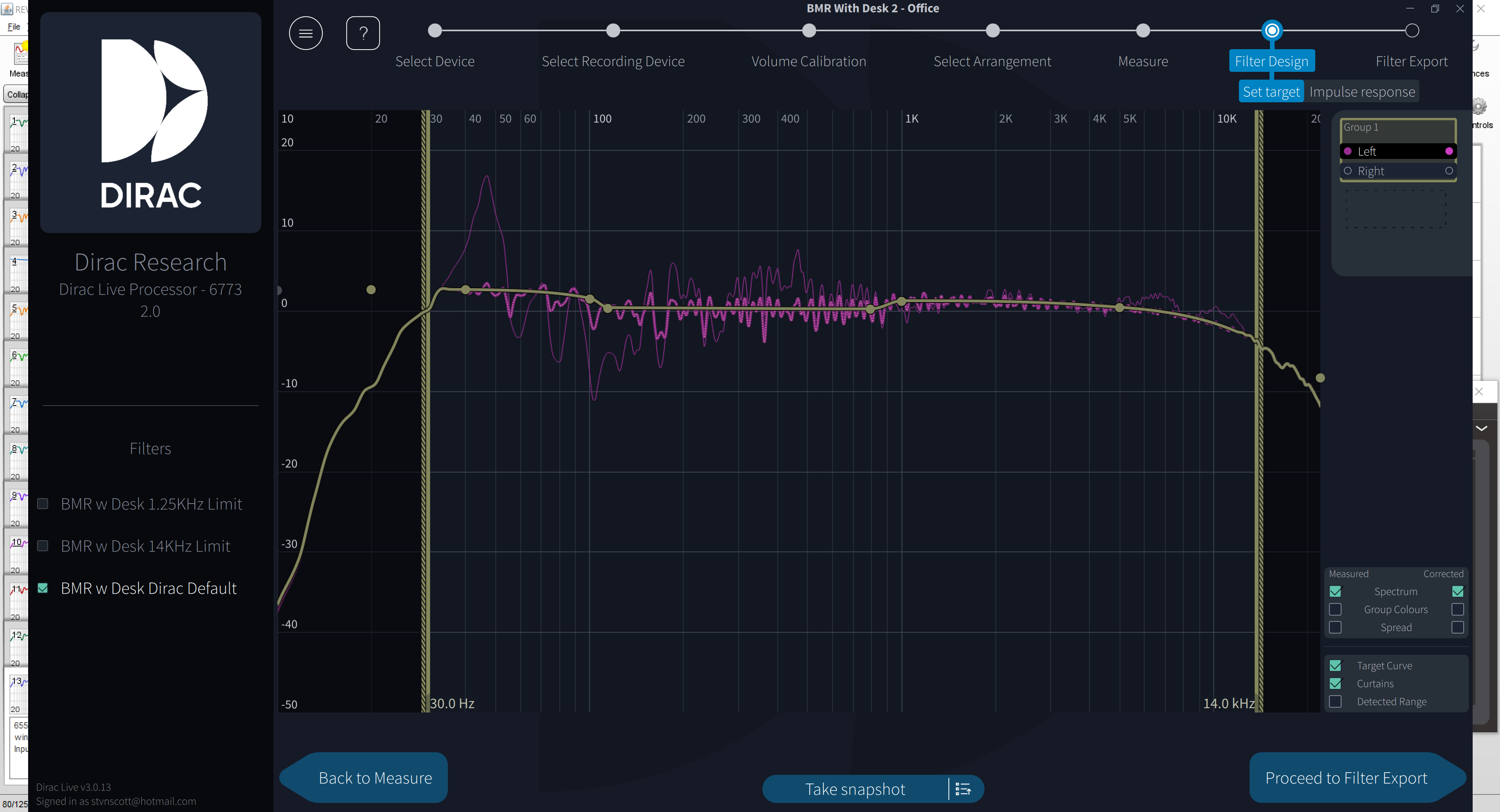
Task: Open Measure step label
Action: point(1143,61)
